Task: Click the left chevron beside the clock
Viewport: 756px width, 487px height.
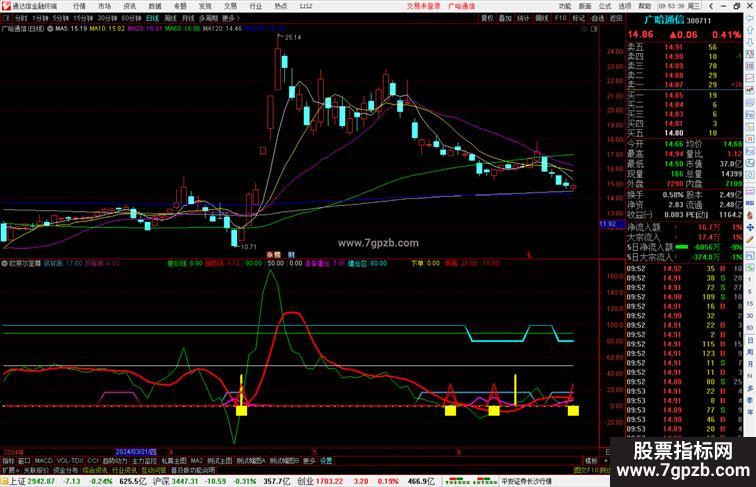Action: click(711, 6)
